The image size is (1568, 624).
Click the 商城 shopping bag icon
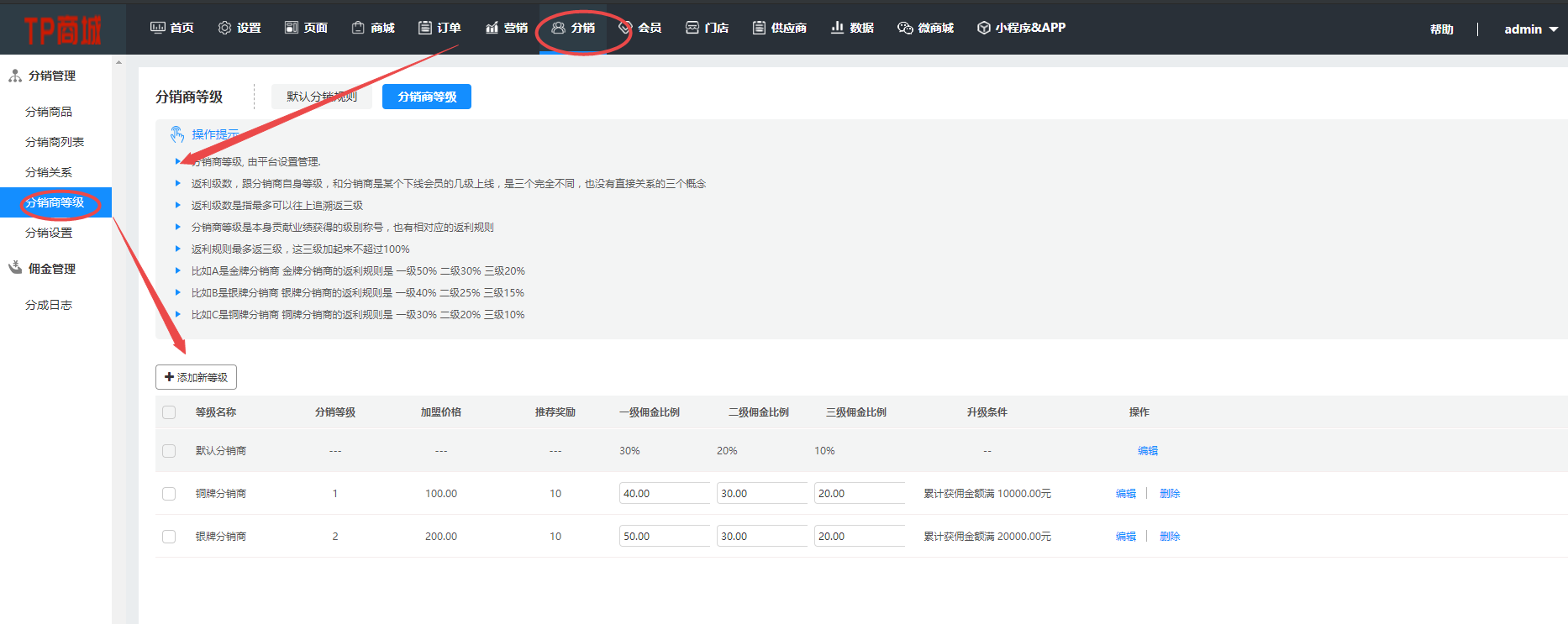coord(358,28)
